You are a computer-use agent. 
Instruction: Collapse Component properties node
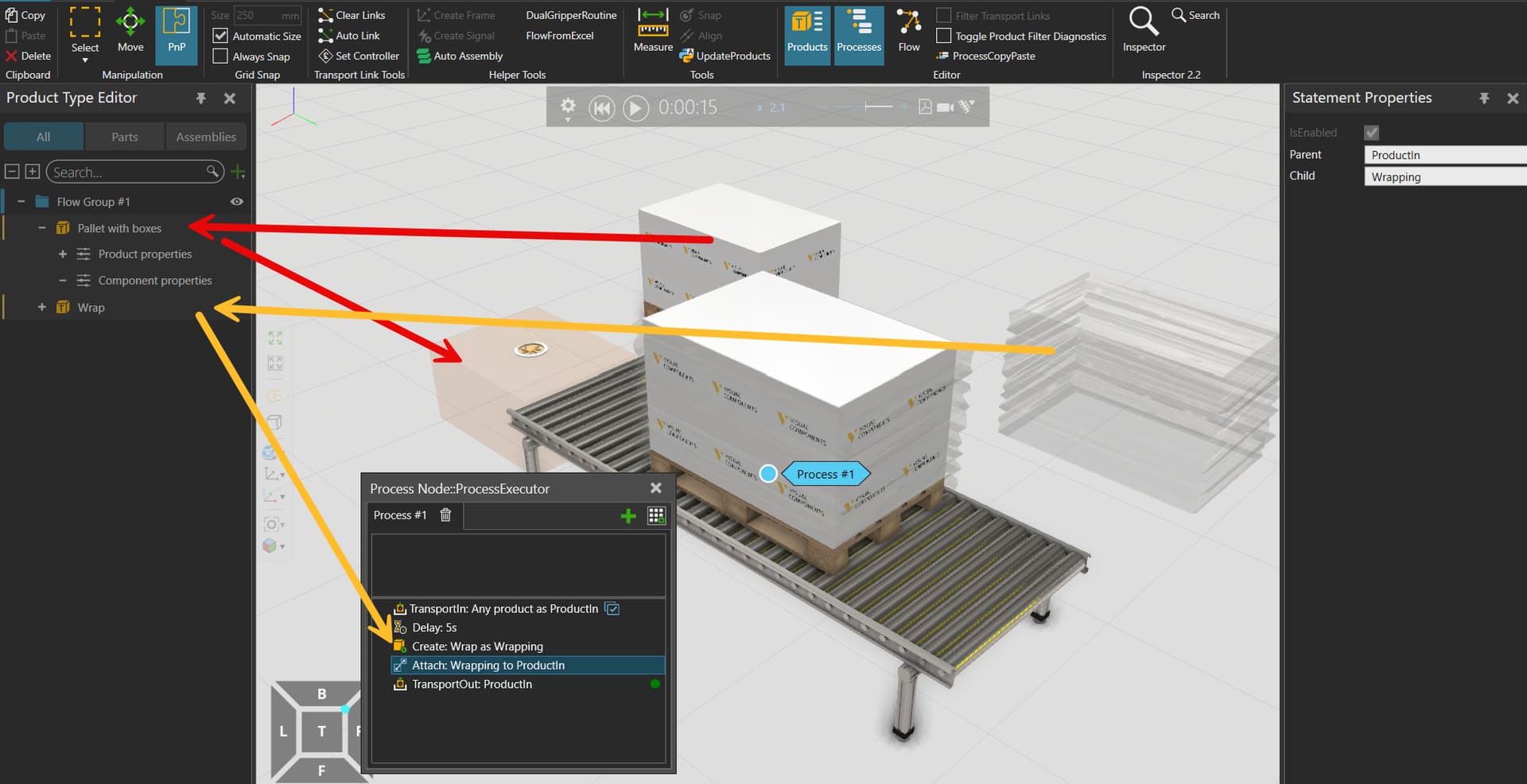[x=63, y=280]
